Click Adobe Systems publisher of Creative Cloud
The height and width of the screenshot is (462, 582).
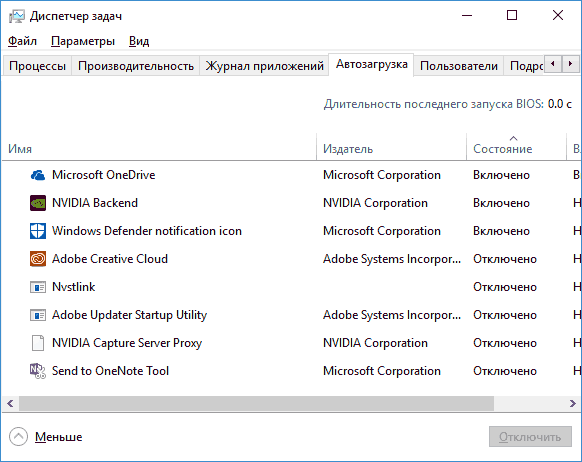coord(392,259)
